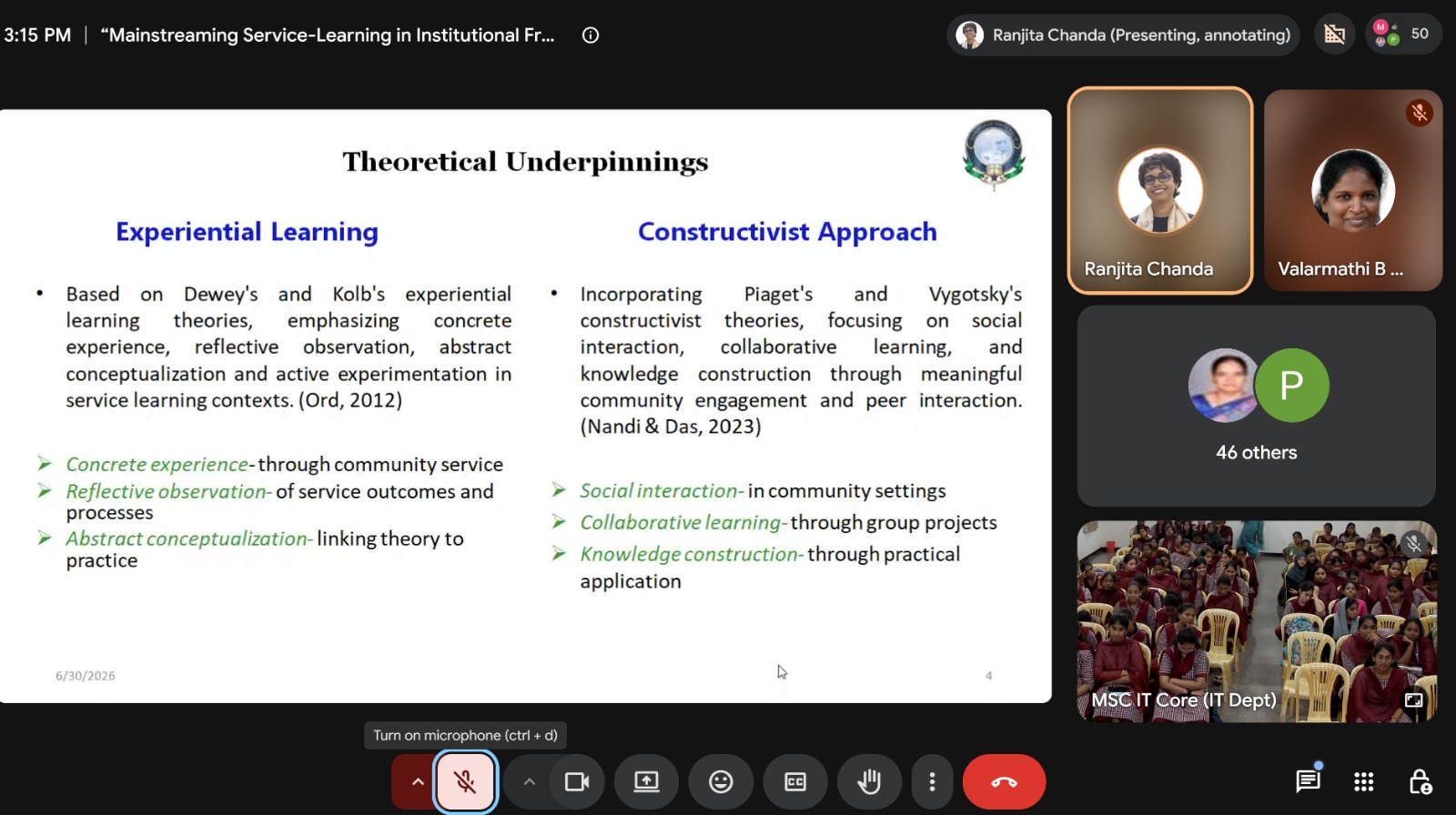Select Ranjita Chanda's video tile
The height and width of the screenshot is (815, 1456).
tap(1160, 190)
